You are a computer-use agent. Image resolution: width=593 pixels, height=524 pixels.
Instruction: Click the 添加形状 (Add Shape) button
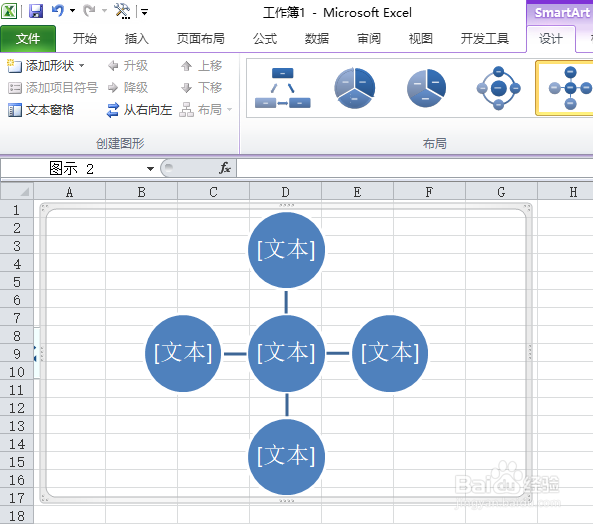[x=41, y=66]
